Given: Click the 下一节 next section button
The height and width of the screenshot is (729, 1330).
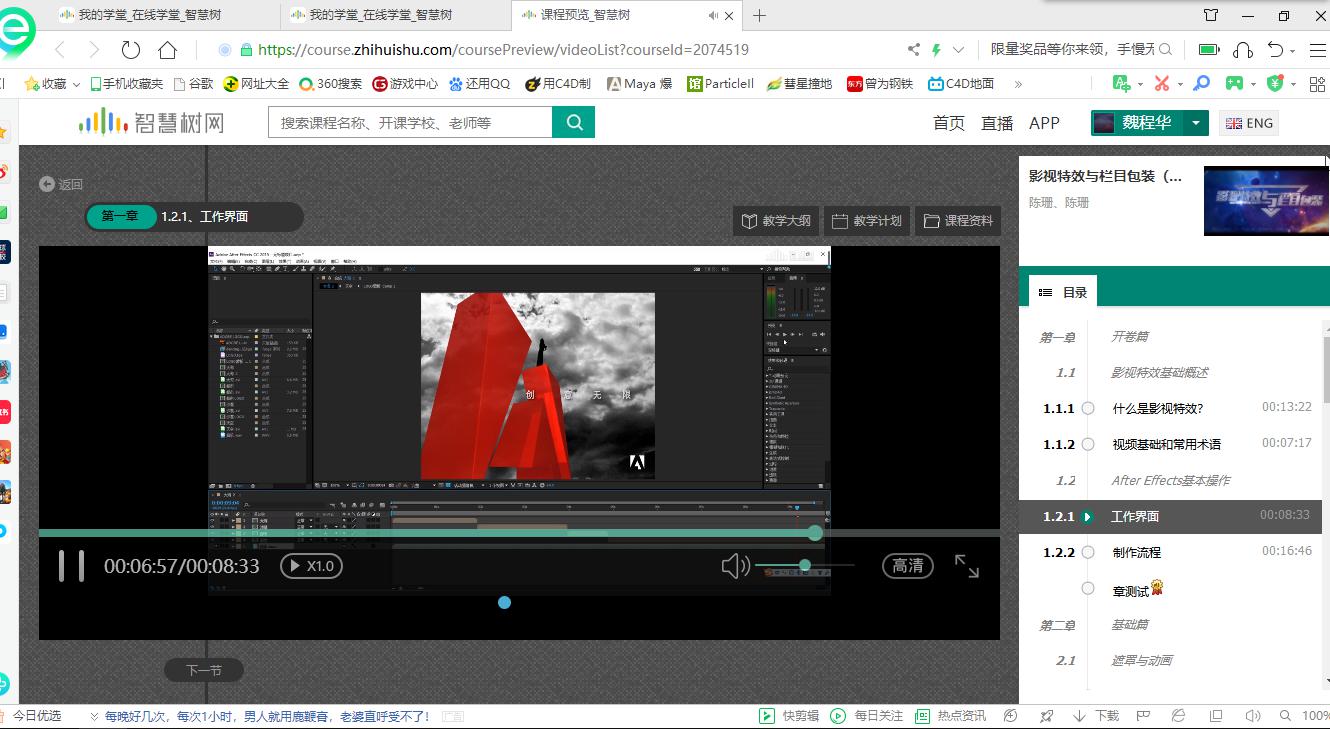Looking at the screenshot, I should 204,670.
